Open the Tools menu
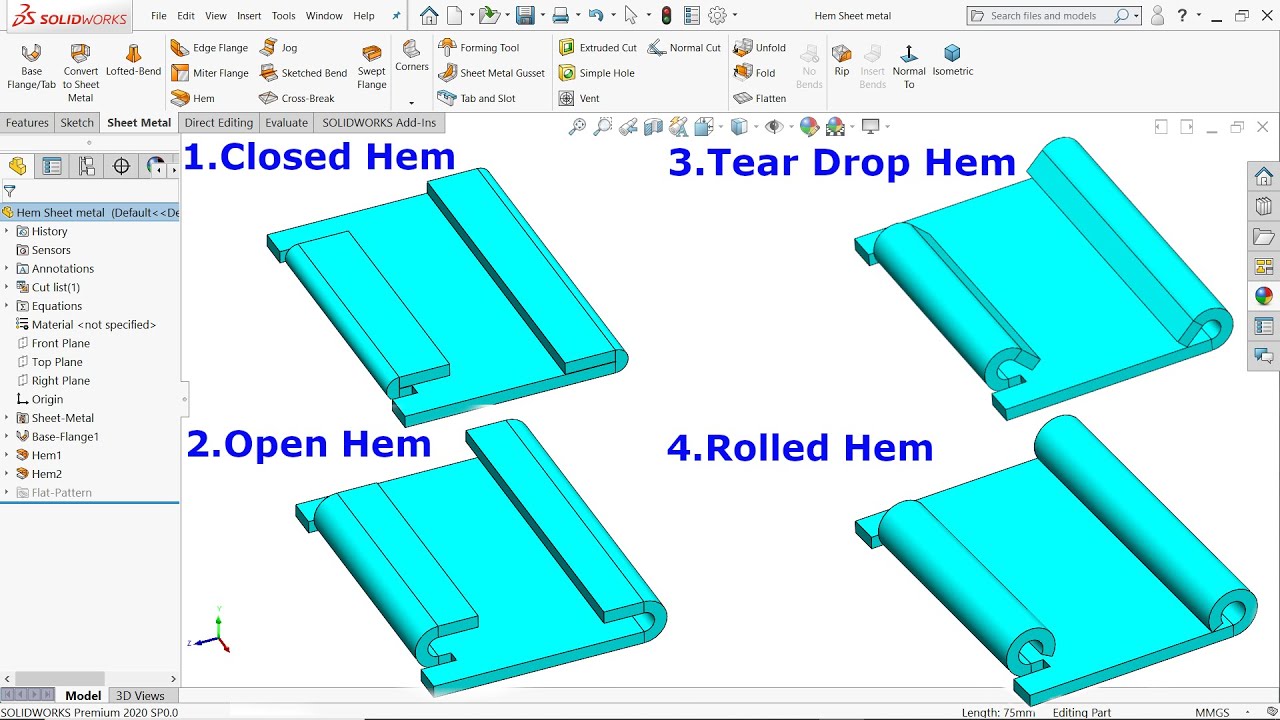 284,16
